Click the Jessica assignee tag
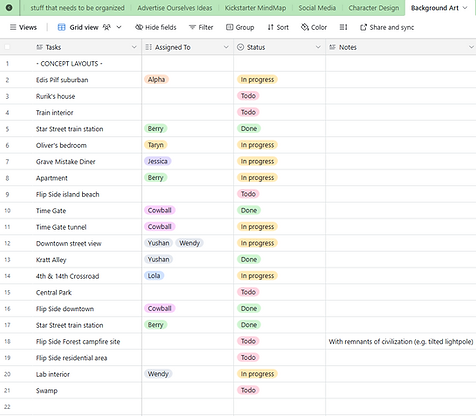This screenshot has height=416, width=476. (158, 161)
